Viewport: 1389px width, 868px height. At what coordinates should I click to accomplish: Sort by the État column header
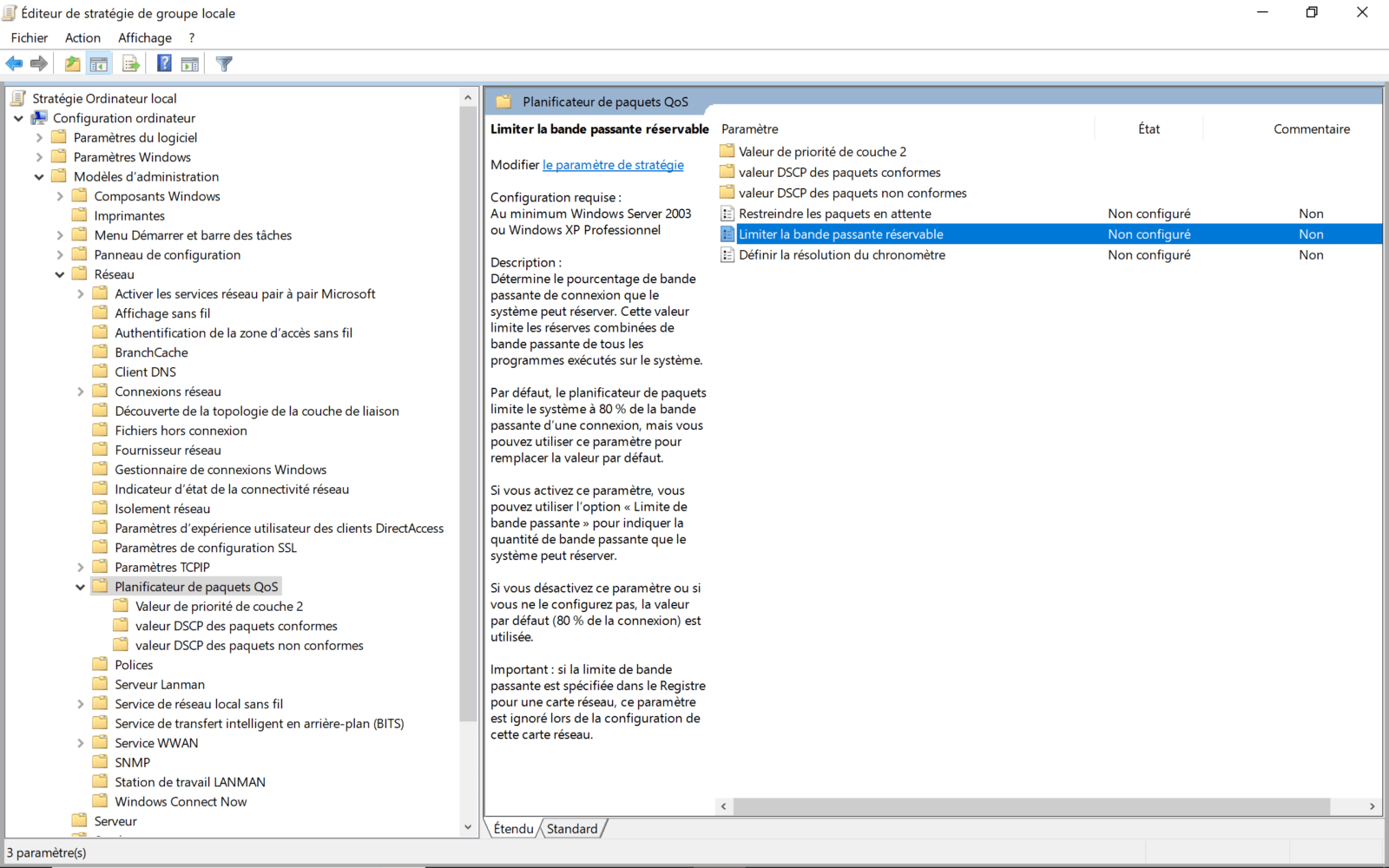pos(1149,128)
